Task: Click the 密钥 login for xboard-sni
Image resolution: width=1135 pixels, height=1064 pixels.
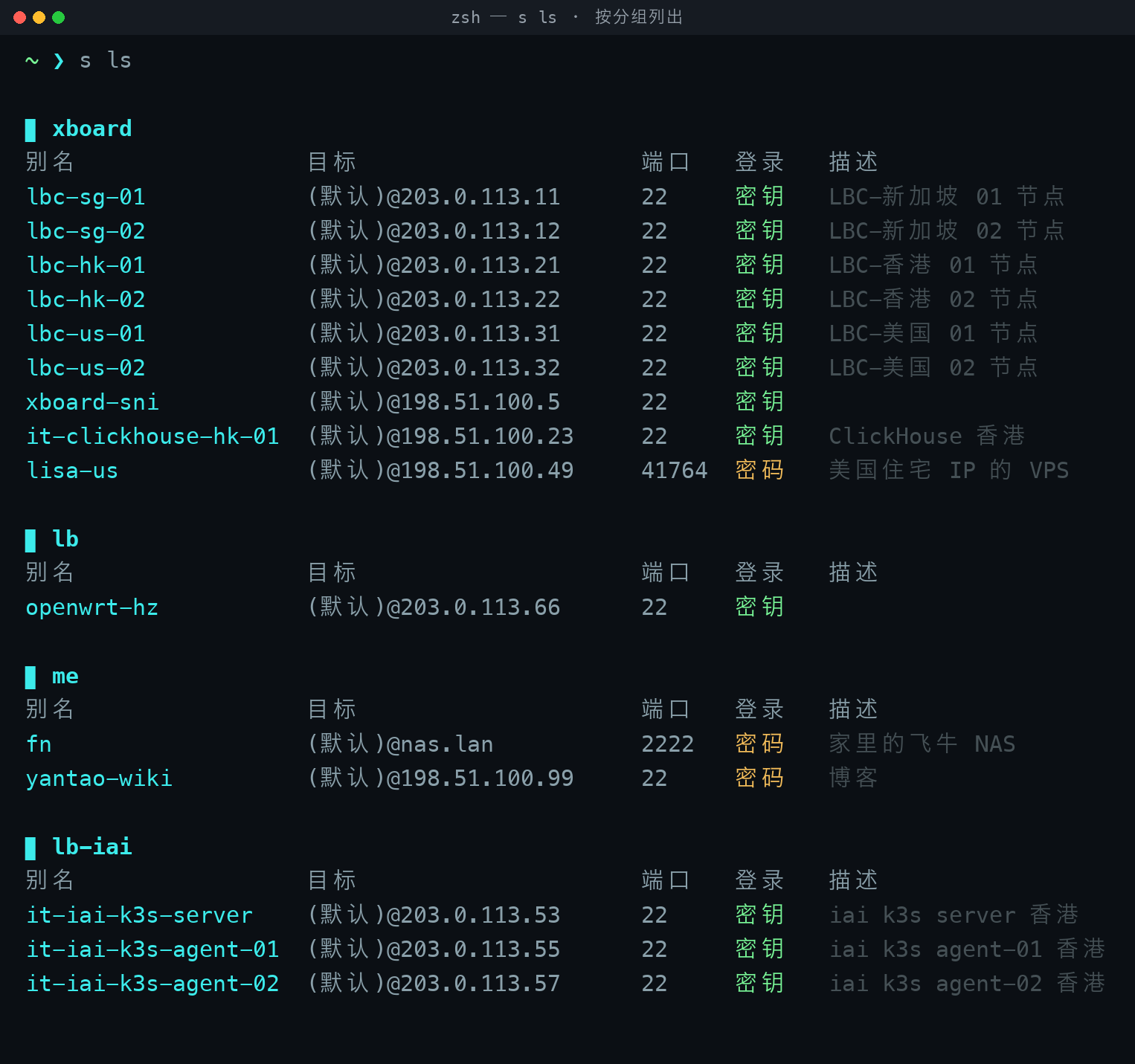Action: point(759,402)
